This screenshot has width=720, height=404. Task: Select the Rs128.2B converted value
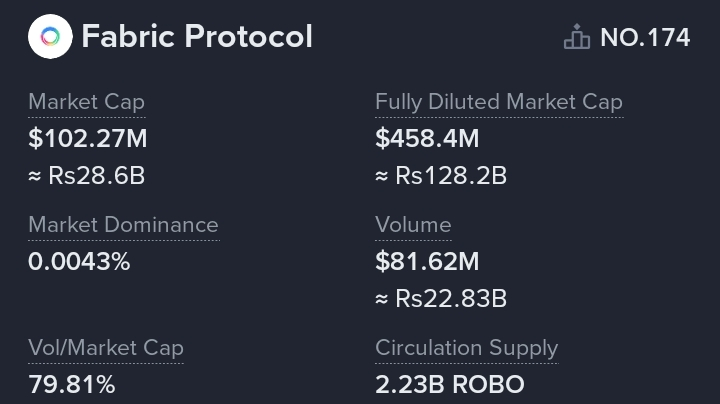pos(451,176)
